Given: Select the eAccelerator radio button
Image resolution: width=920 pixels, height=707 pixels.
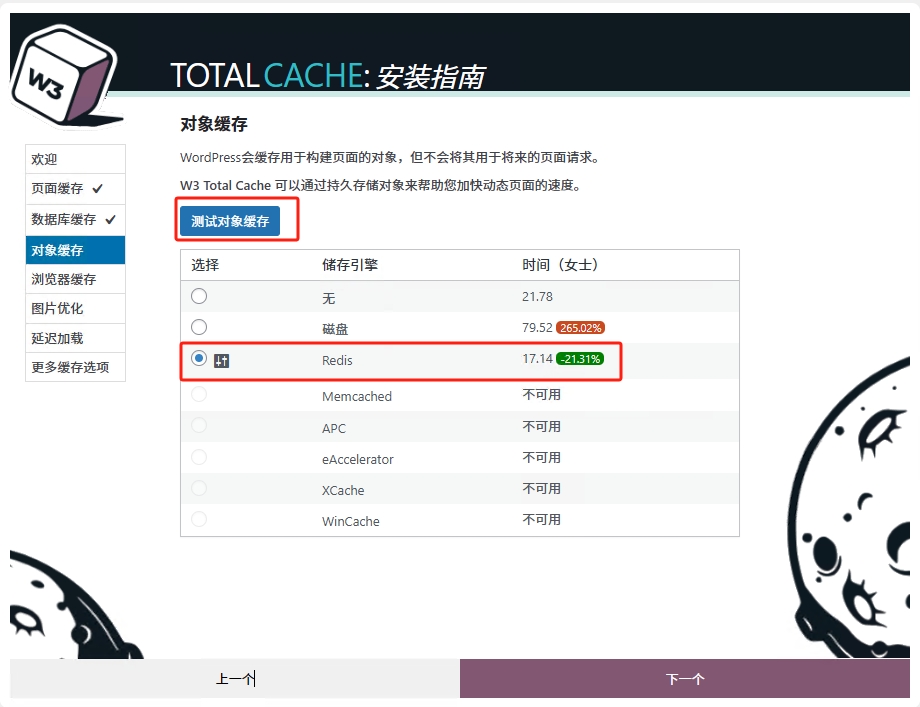Looking at the screenshot, I should point(199,457).
